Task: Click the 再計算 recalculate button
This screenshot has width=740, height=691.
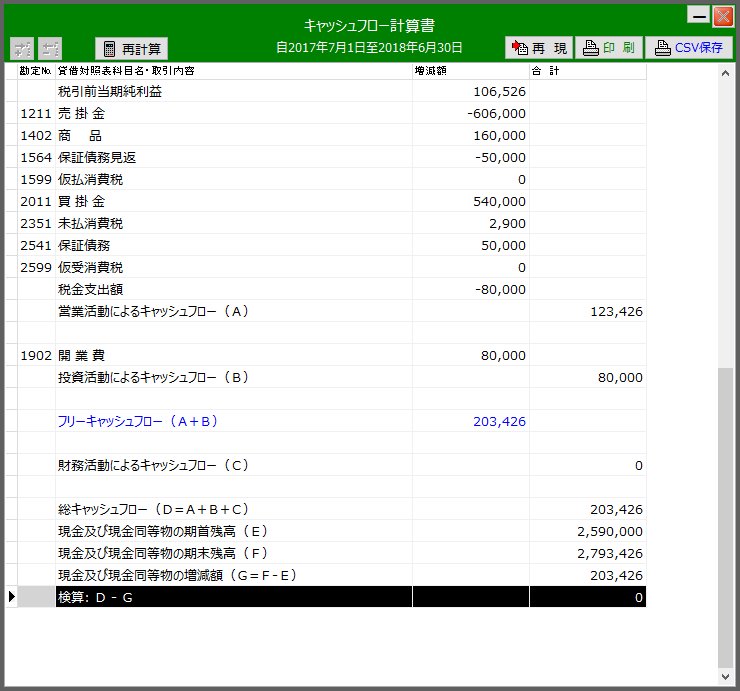Action: pyautogui.click(x=132, y=48)
